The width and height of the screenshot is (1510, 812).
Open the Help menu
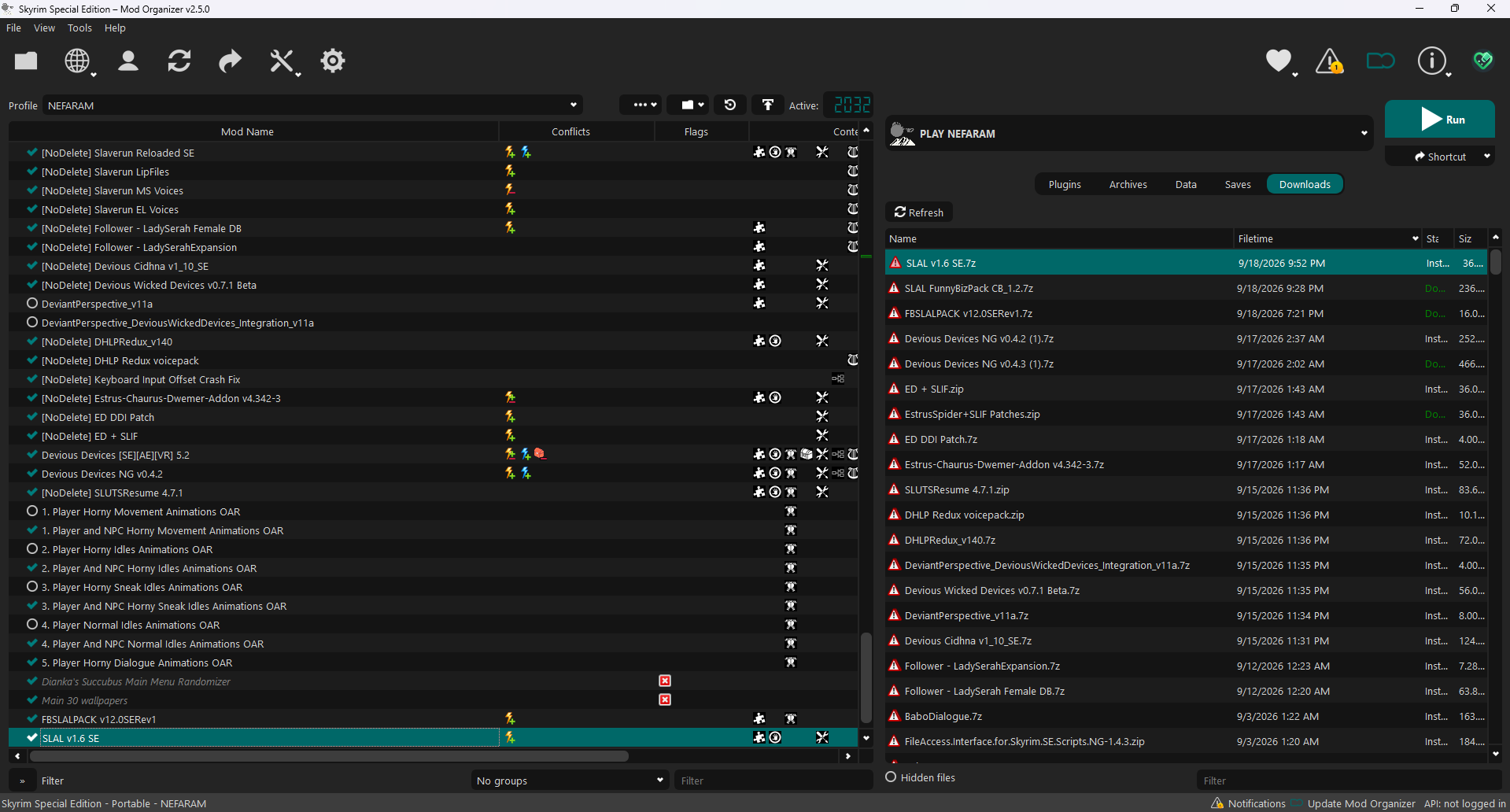point(115,28)
